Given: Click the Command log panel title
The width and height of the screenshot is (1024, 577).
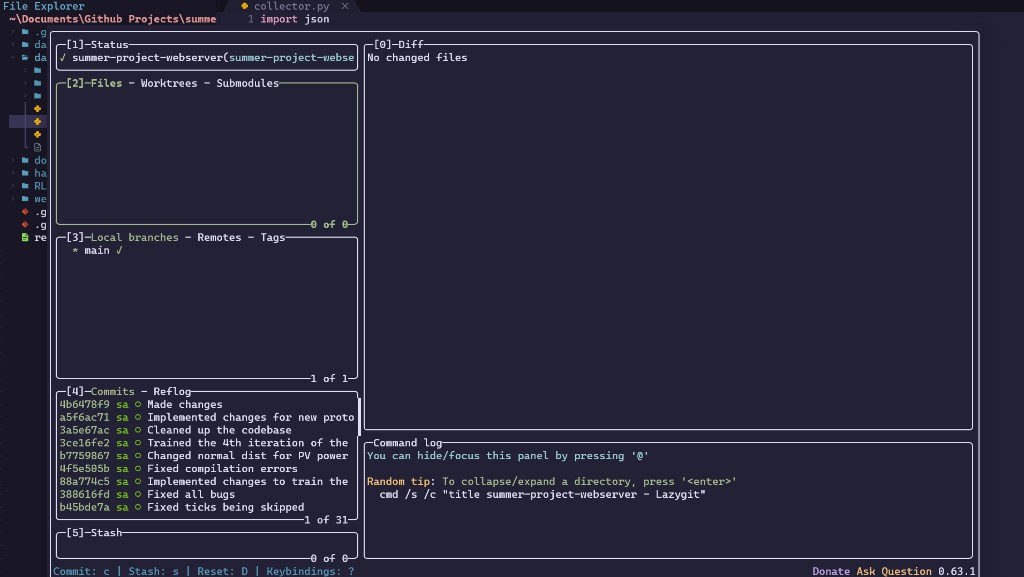Looking at the screenshot, I should 408,443.
